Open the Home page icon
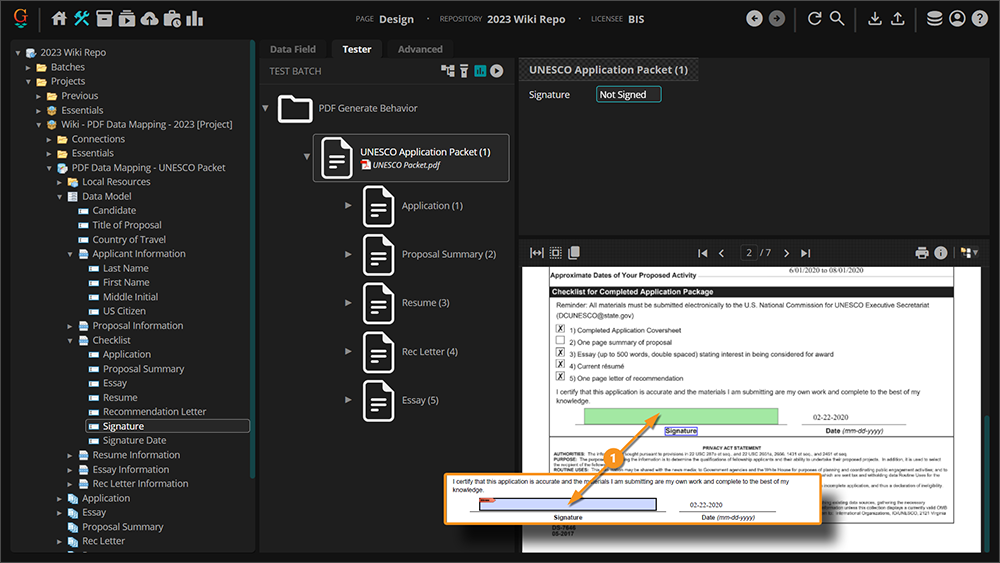Image resolution: width=1000 pixels, height=563 pixels. coord(59,18)
